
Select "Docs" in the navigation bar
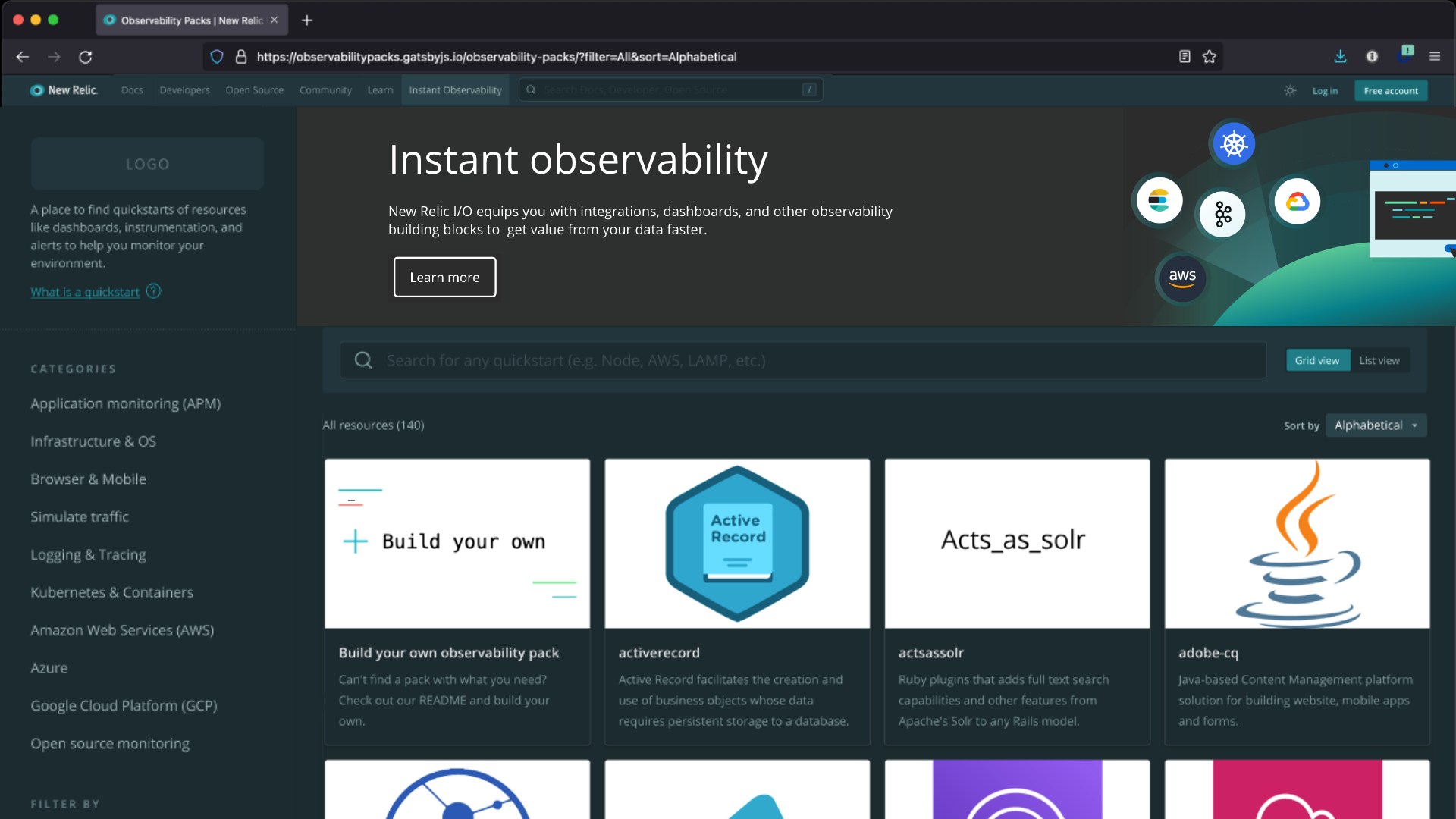coord(131,89)
